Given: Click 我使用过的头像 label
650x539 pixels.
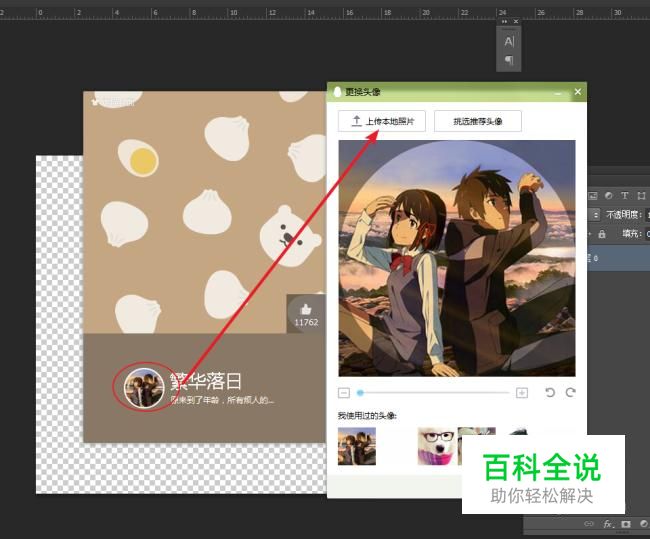Looking at the screenshot, I should 367,415.
